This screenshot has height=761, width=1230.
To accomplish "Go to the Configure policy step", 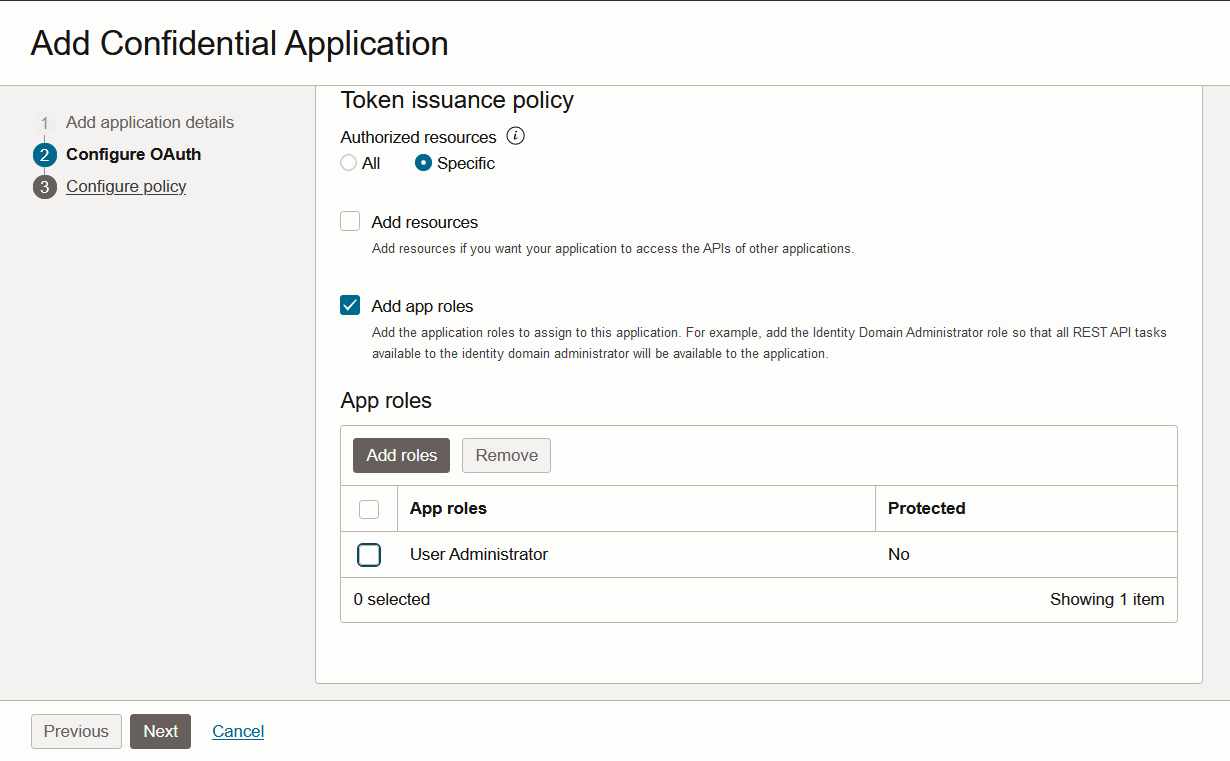I will [126, 187].
